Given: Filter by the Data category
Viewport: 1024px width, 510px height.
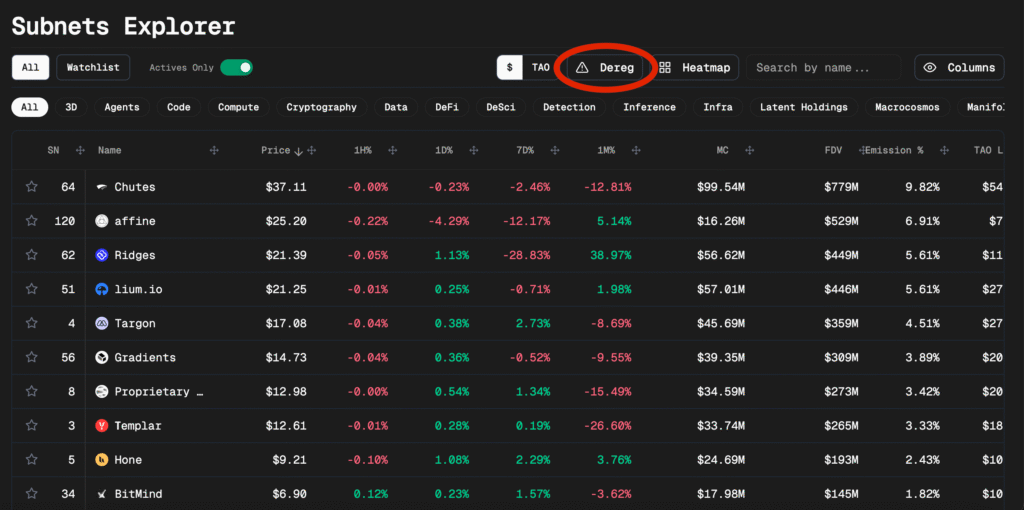Looking at the screenshot, I should point(396,107).
